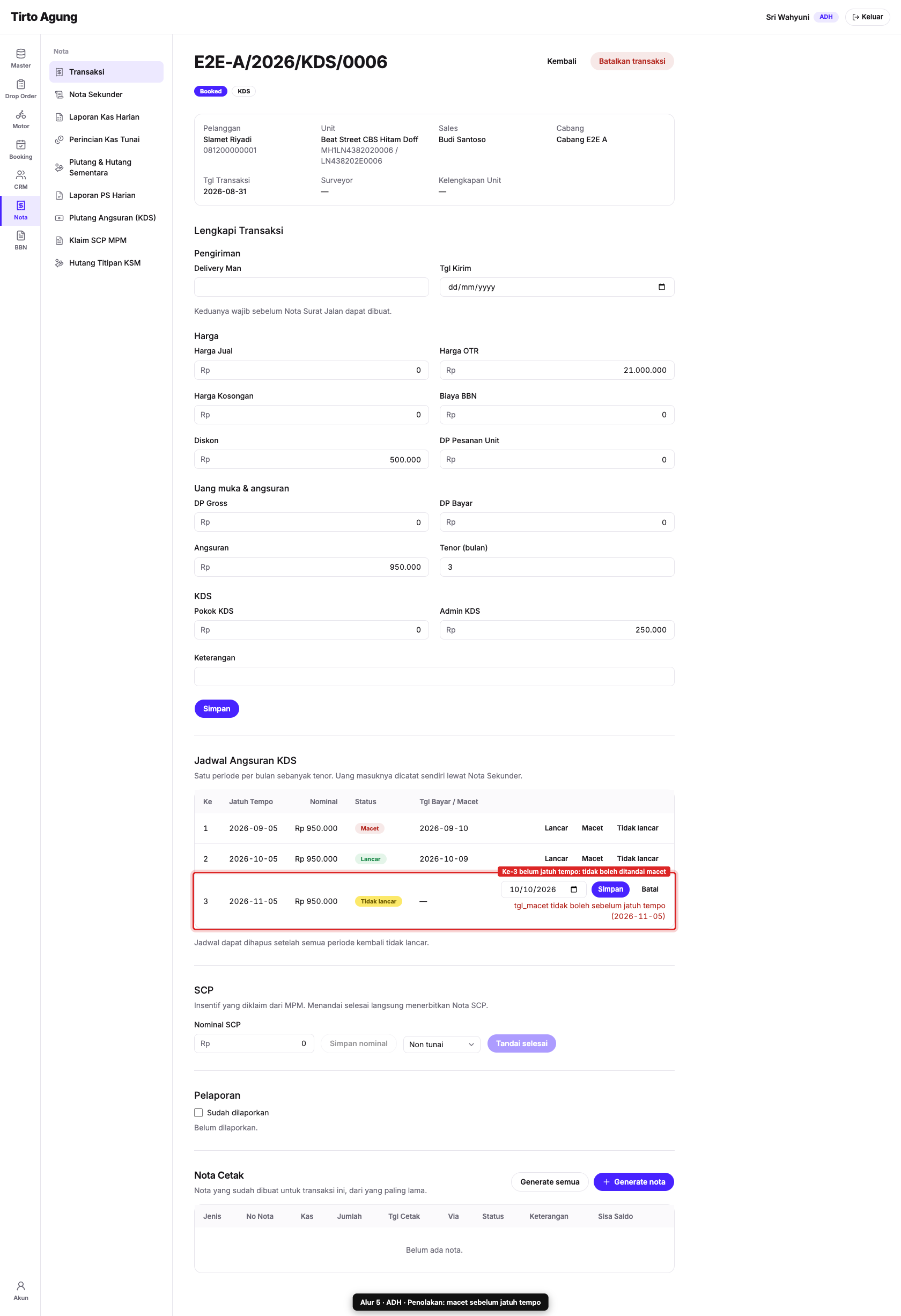This screenshot has width=901, height=1316.
Task: Open the Master section icon
Action: (x=20, y=54)
